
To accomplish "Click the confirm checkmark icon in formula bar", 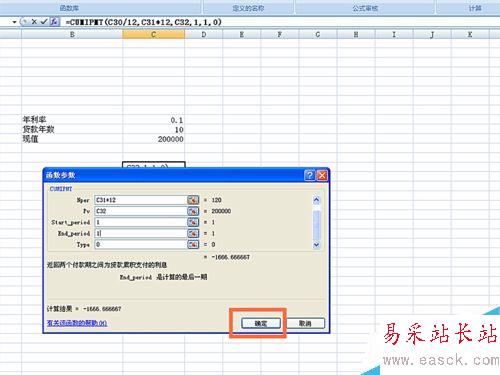I will coord(44,22).
